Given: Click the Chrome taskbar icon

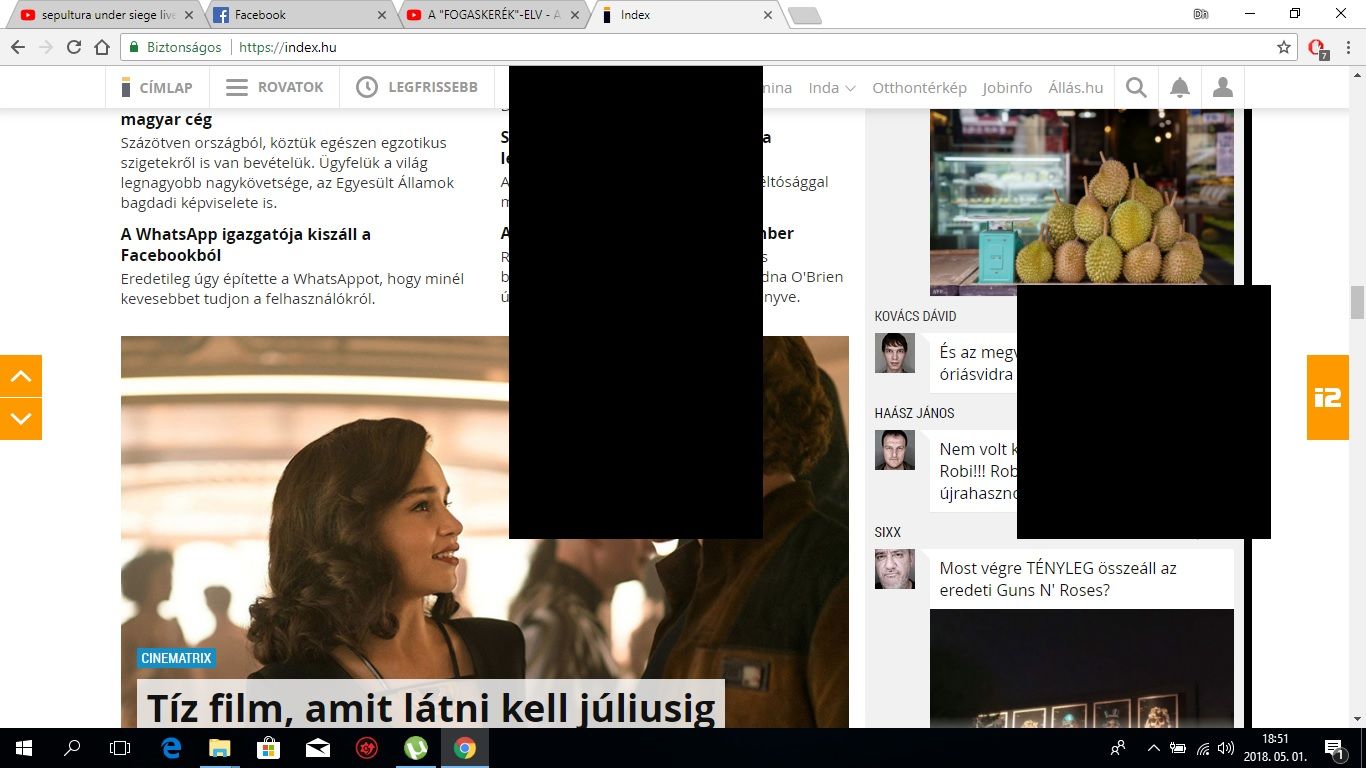Looking at the screenshot, I should (464, 748).
